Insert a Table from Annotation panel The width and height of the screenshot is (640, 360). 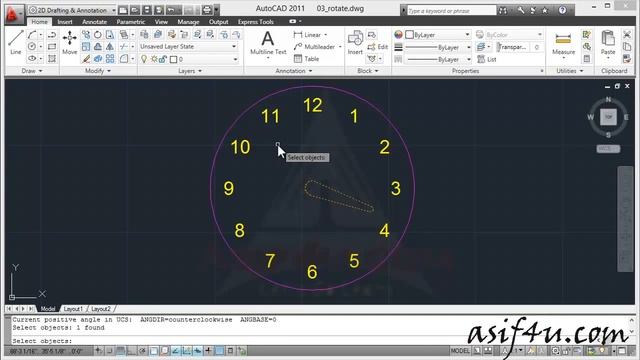coord(307,59)
